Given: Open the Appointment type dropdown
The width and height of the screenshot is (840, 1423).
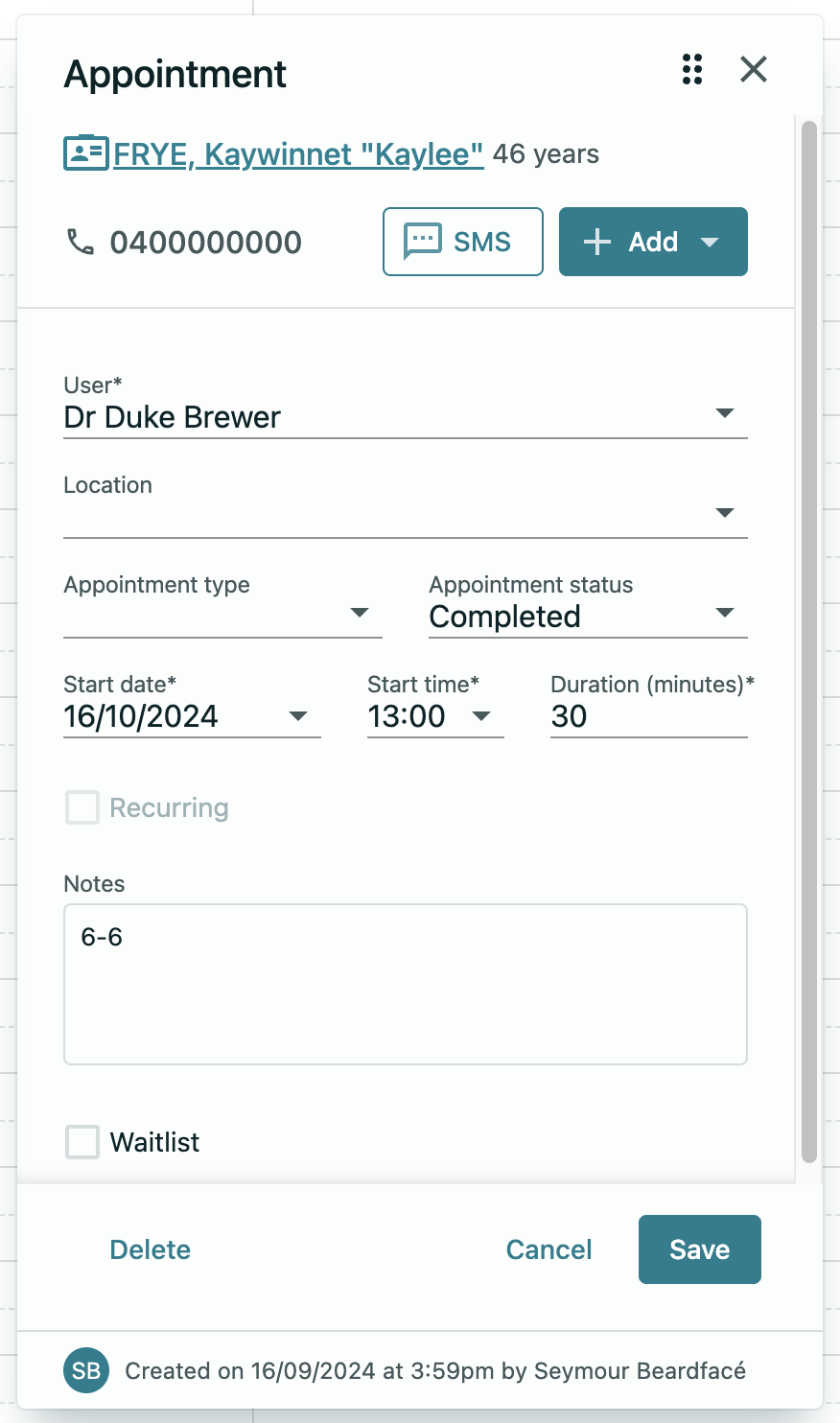Looking at the screenshot, I should point(360,612).
